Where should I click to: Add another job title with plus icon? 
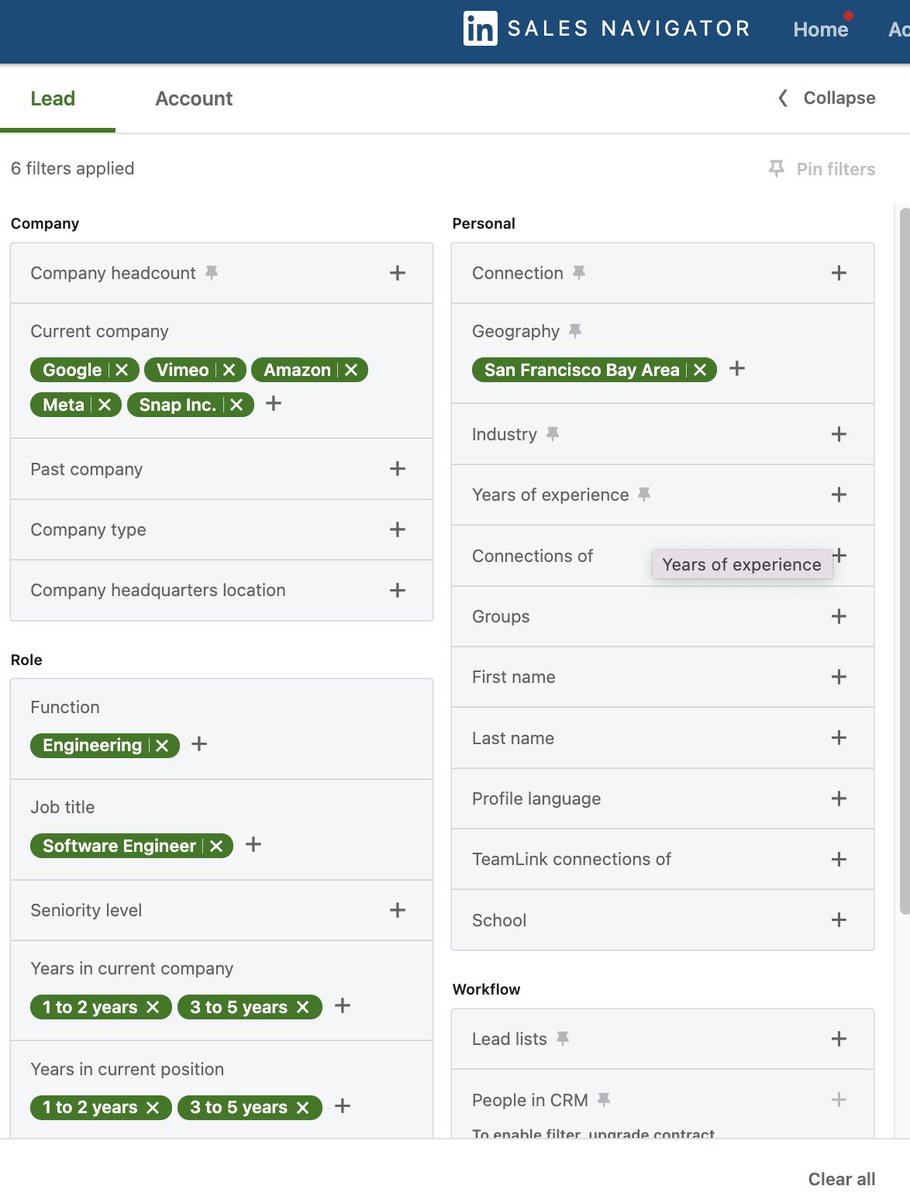(253, 845)
